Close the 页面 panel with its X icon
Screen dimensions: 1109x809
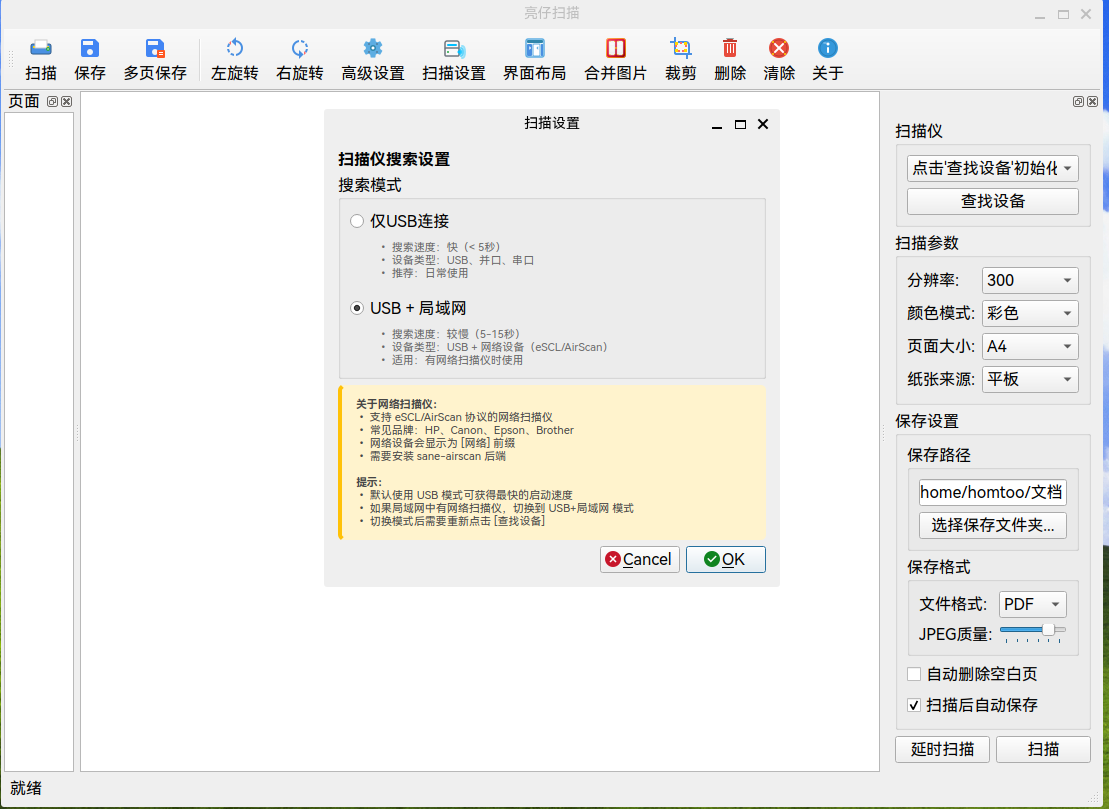coord(66,101)
